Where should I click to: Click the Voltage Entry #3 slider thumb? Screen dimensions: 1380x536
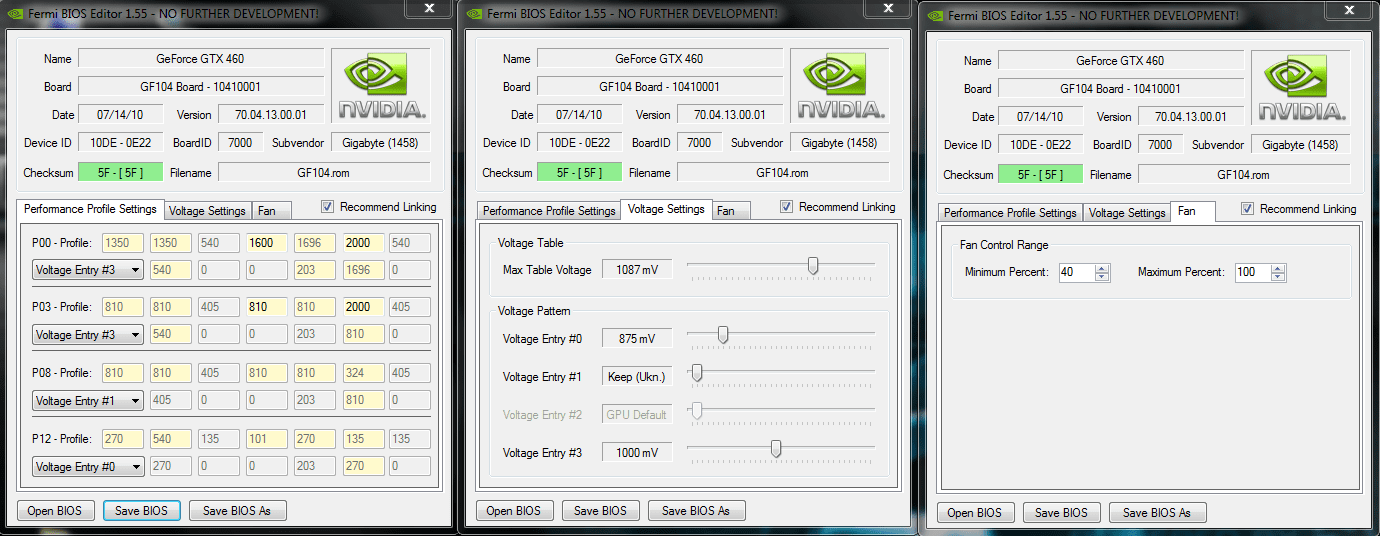776,448
